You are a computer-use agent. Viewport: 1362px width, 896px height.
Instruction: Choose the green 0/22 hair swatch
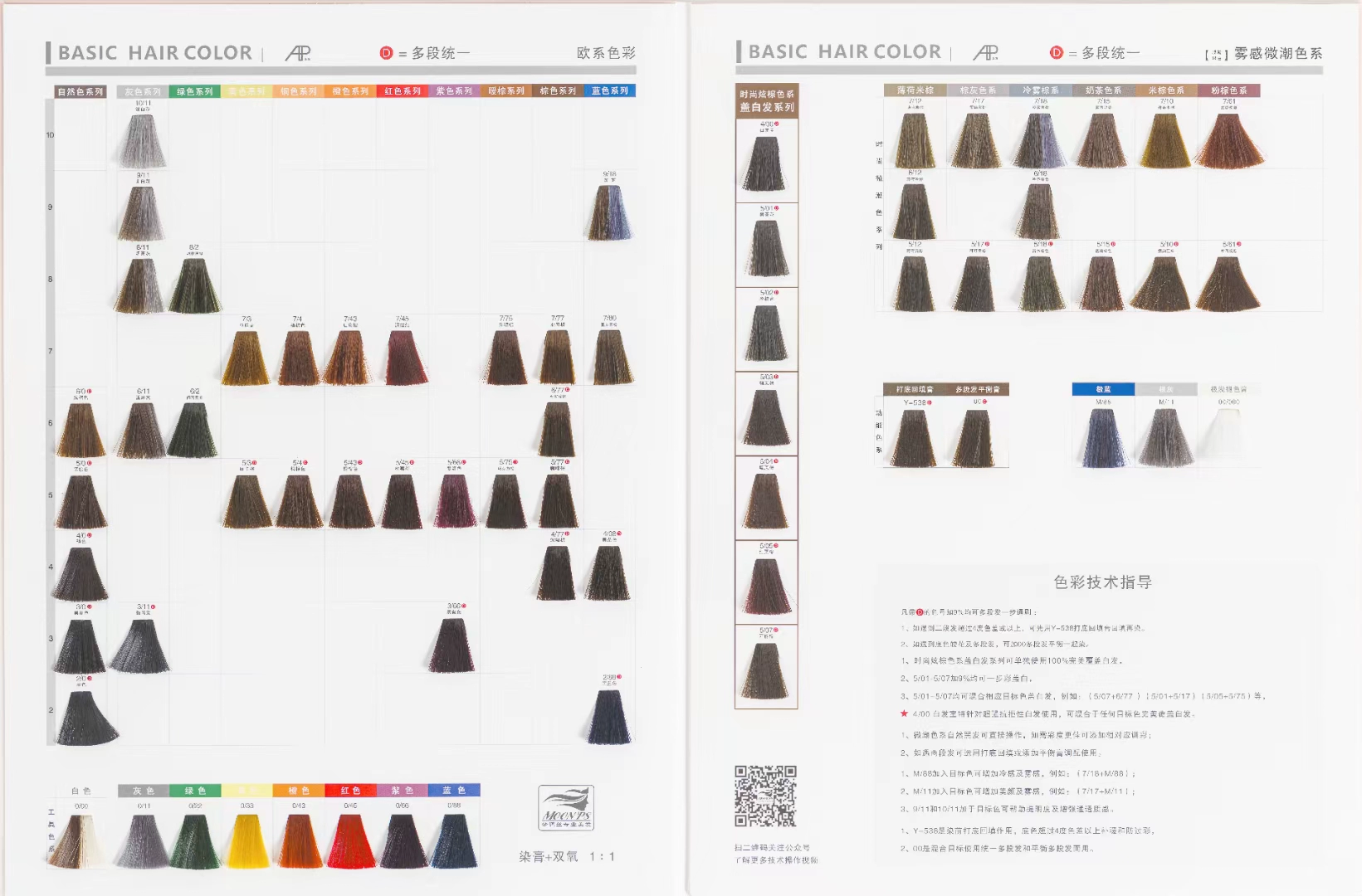click(194, 840)
